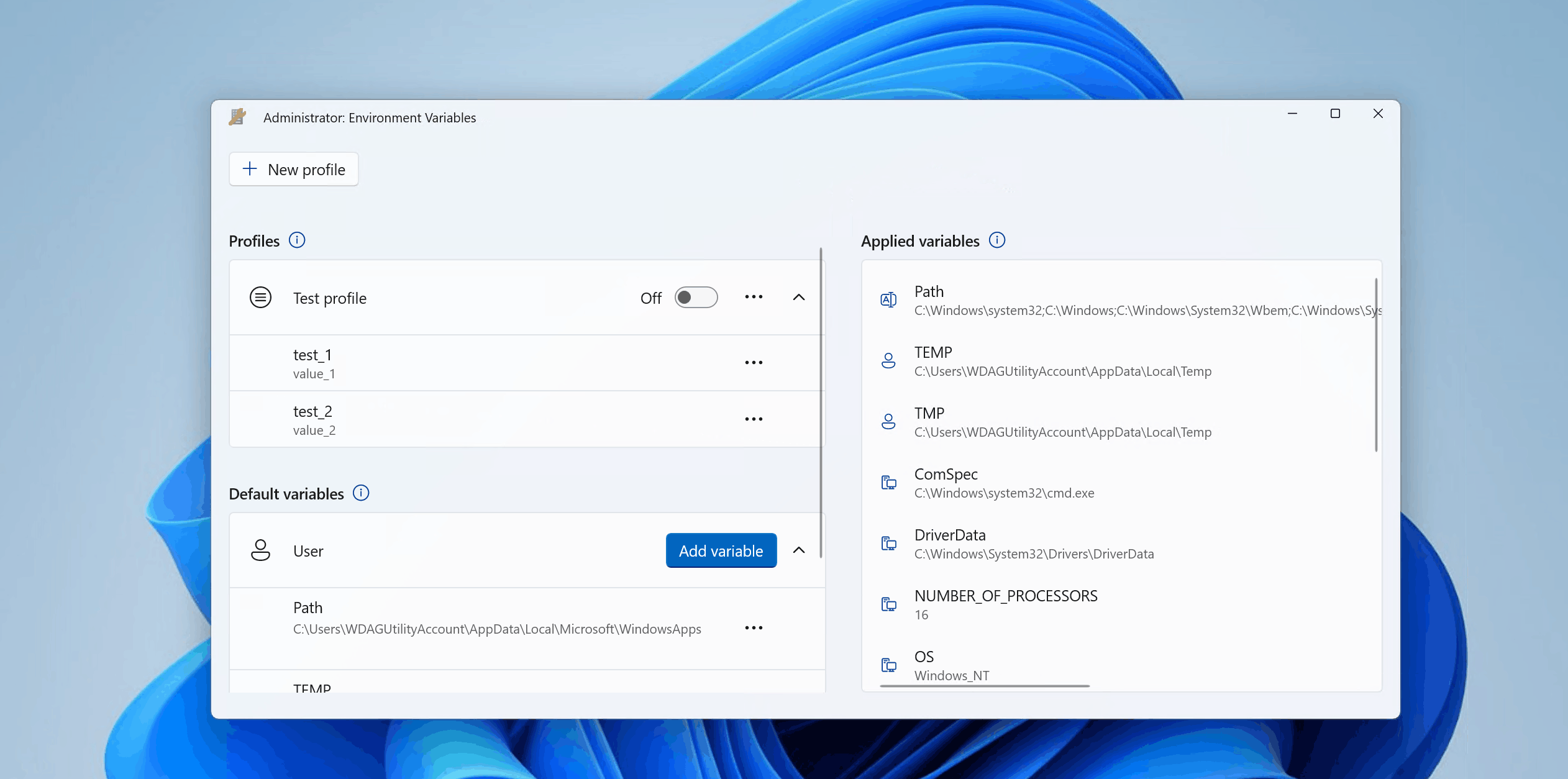Open the test_1 variable options menu
The height and width of the screenshot is (779, 1568).
pos(753,362)
